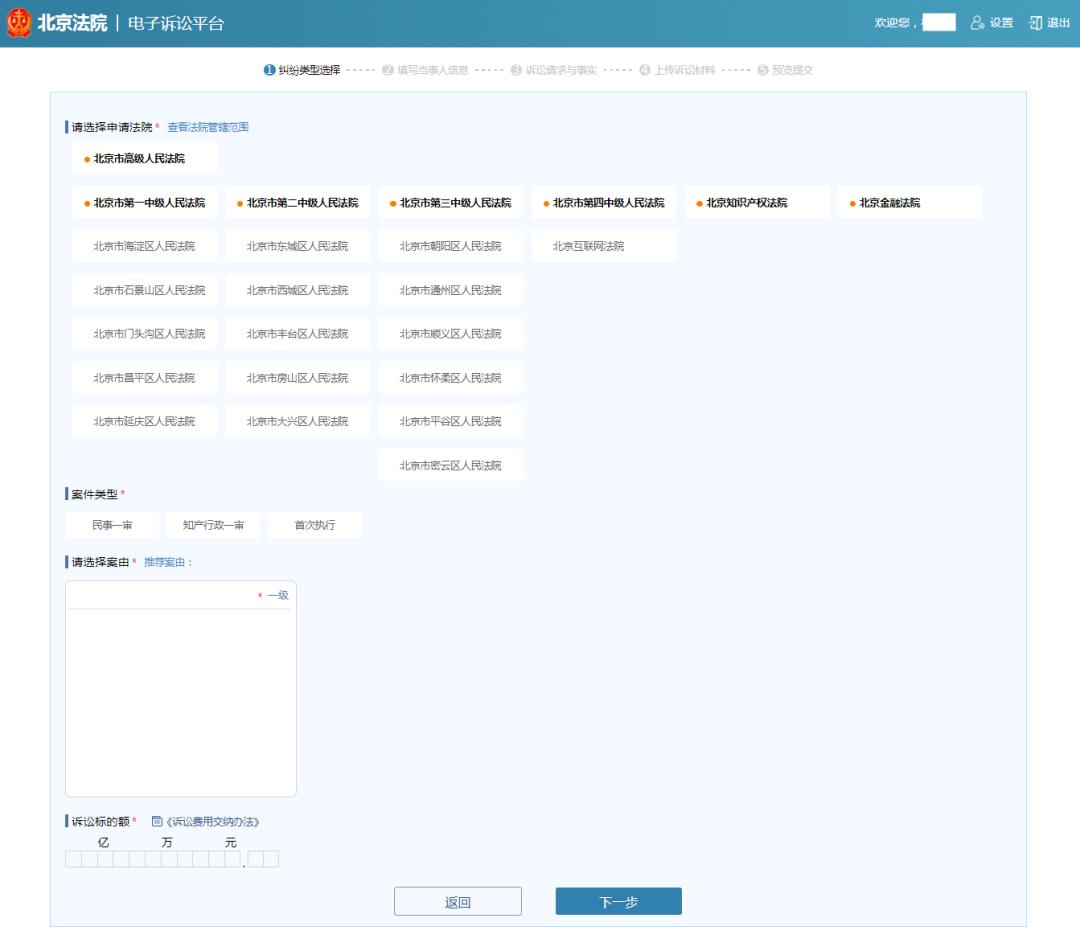This screenshot has width=1080, height=947.
Task: Choose 北京市东城区人民法院
Action: point(298,246)
